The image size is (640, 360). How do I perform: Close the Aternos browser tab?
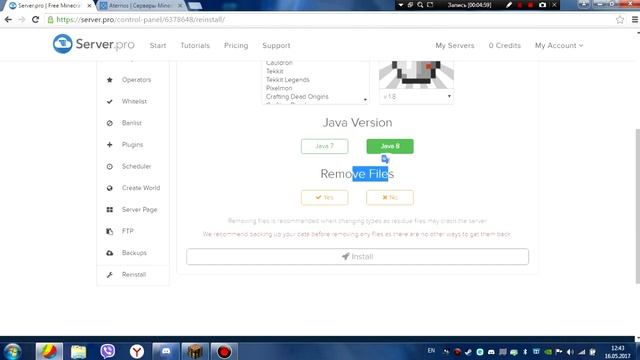(x=180, y=6)
